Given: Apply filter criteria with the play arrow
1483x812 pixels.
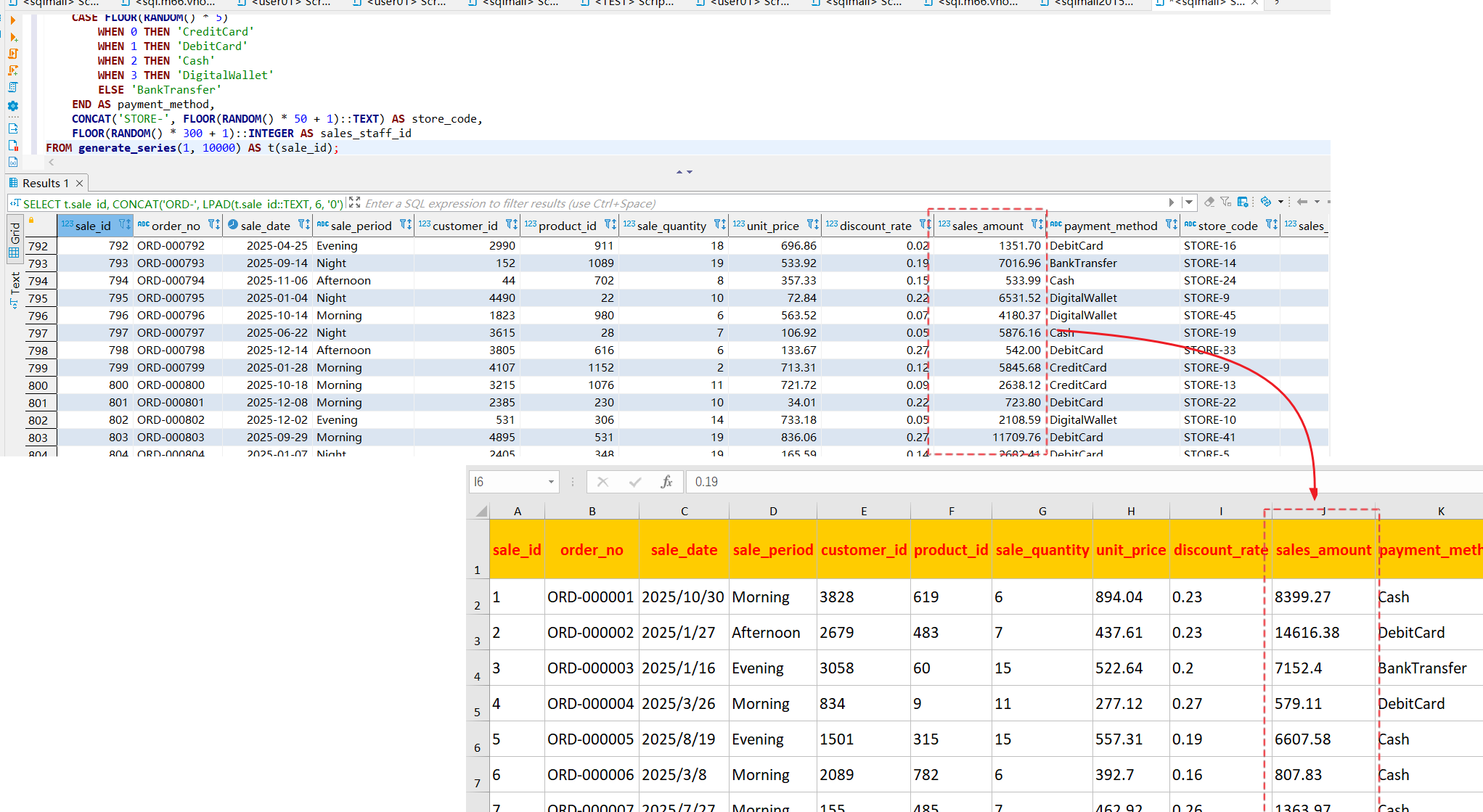Looking at the screenshot, I should coord(1172,202).
